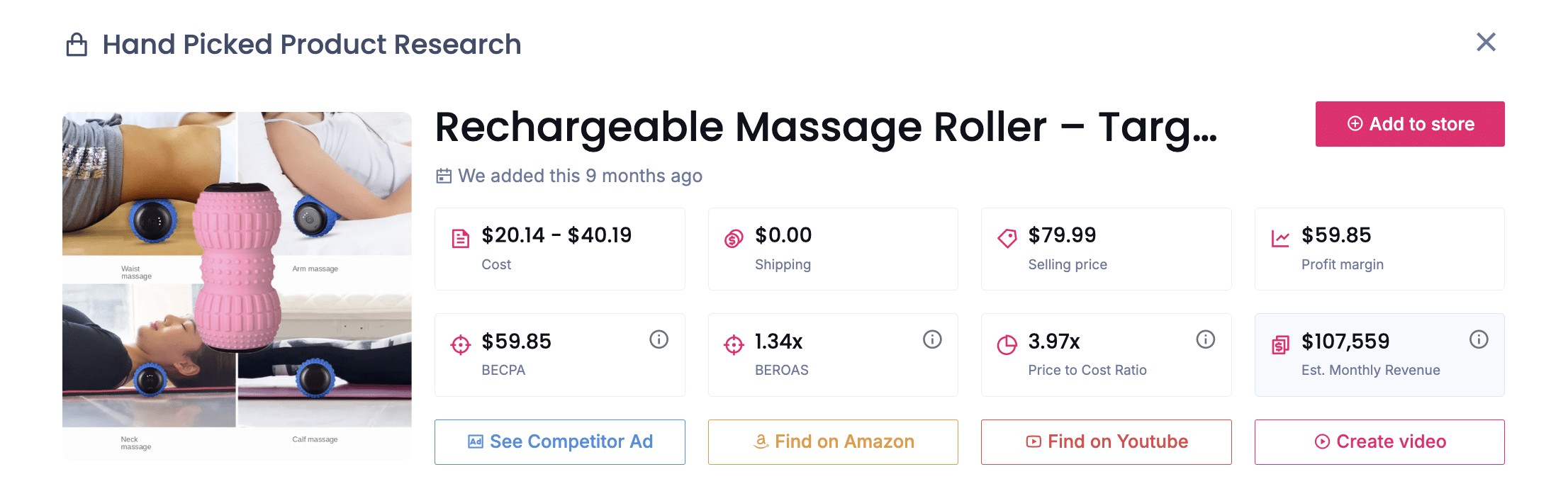
Task: Open the BEROAS info tooltip
Action: (x=931, y=339)
